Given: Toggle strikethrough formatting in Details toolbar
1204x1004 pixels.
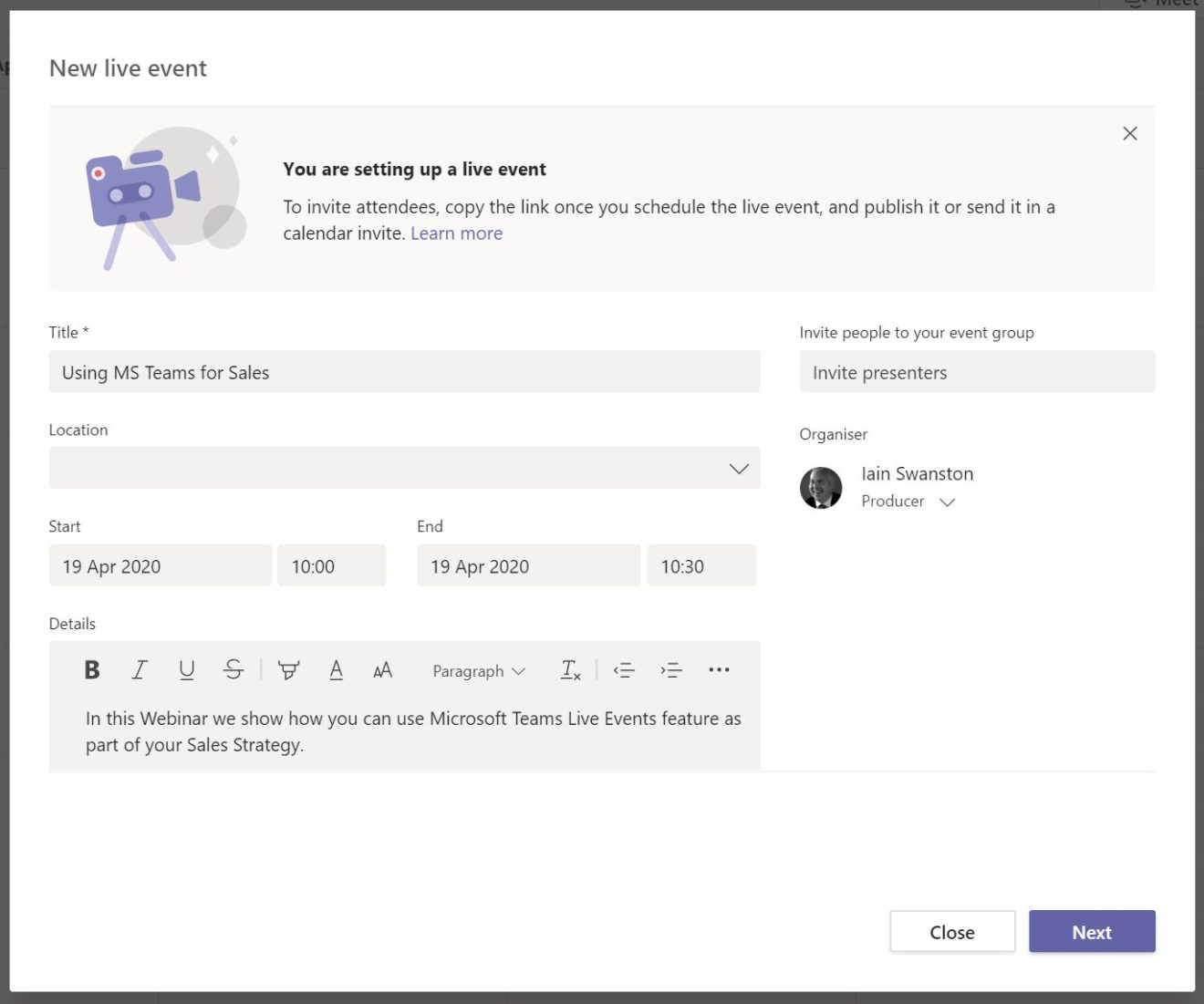Looking at the screenshot, I should pyautogui.click(x=234, y=670).
